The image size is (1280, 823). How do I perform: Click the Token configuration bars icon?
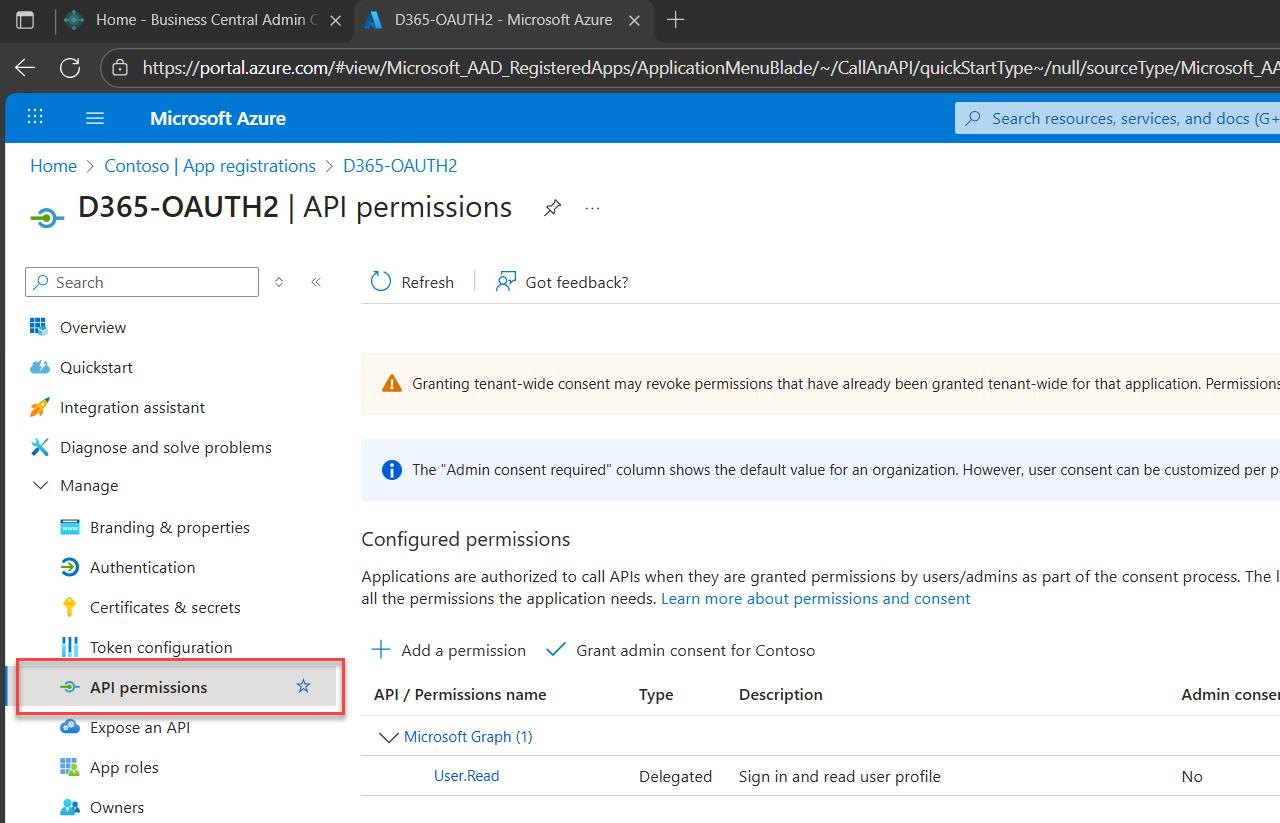click(69, 647)
